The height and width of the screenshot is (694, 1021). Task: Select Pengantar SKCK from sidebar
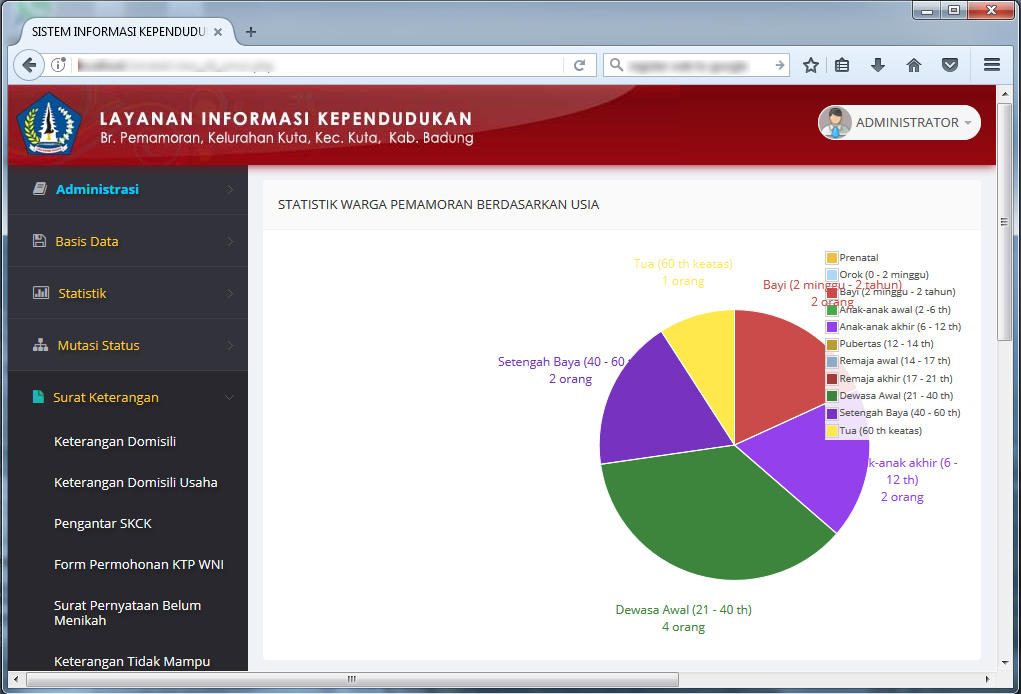tap(103, 523)
